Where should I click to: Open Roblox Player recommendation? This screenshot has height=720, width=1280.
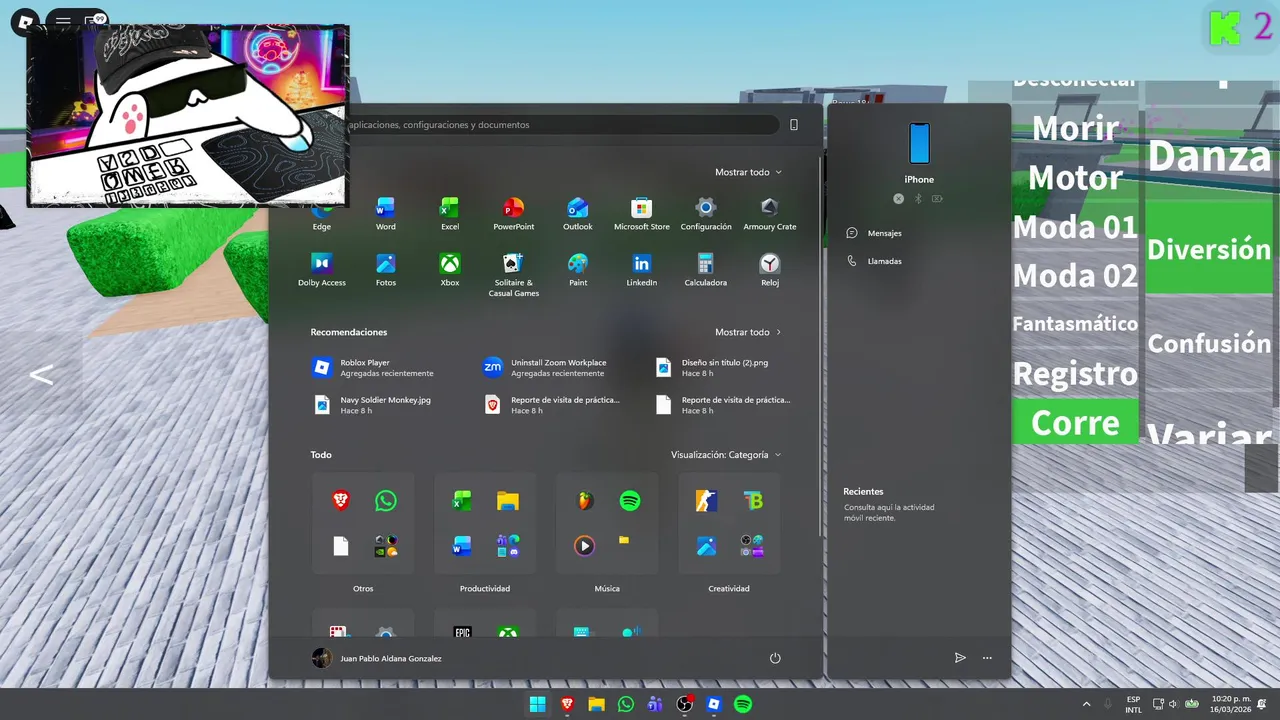tap(372, 368)
